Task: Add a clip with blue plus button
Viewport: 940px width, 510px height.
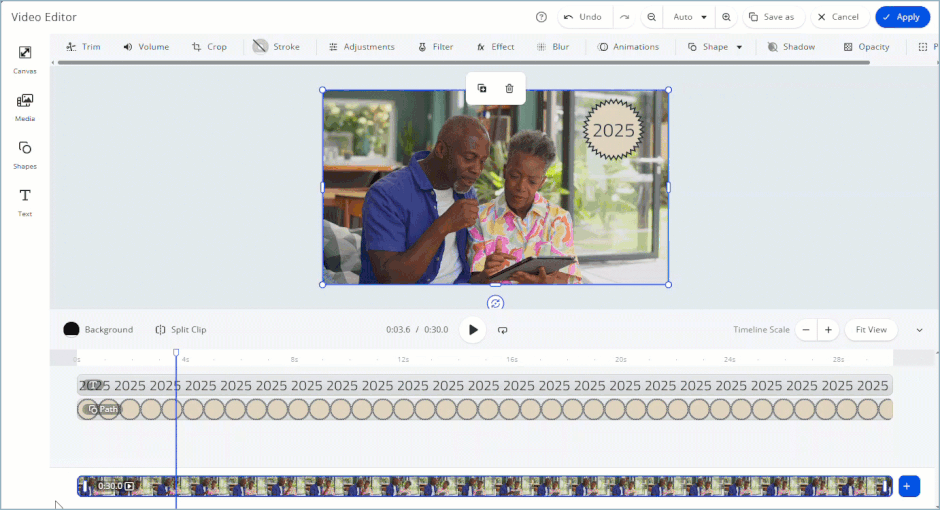Action: [909, 486]
